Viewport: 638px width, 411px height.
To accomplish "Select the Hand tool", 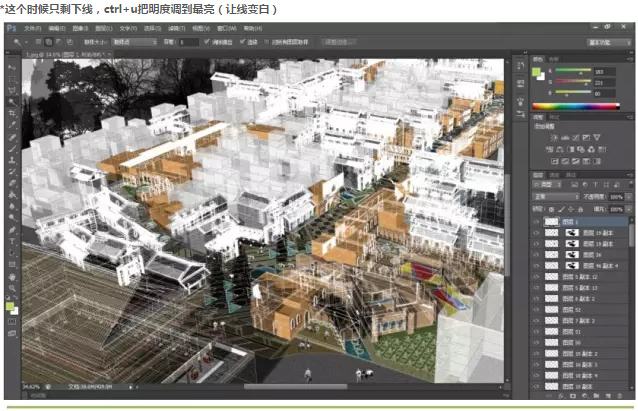I will (x=12, y=277).
